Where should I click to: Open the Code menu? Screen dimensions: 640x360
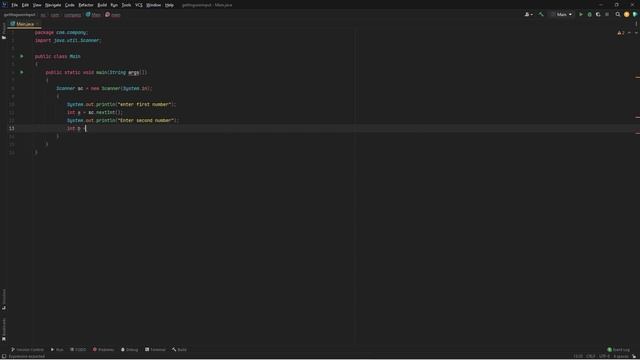point(70,5)
